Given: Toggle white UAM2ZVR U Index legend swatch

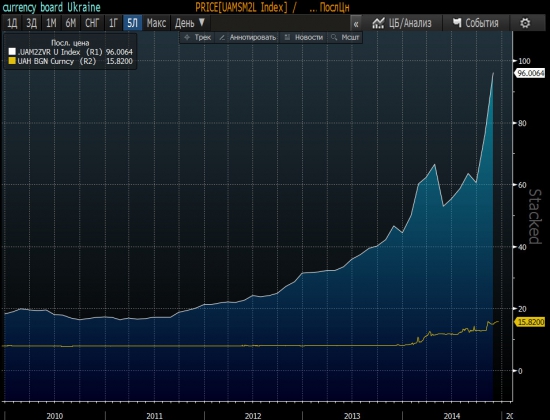Looking at the screenshot, I should [12, 52].
